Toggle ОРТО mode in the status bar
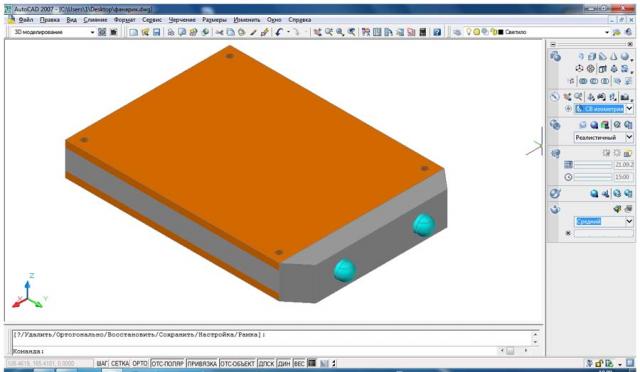 point(140,363)
